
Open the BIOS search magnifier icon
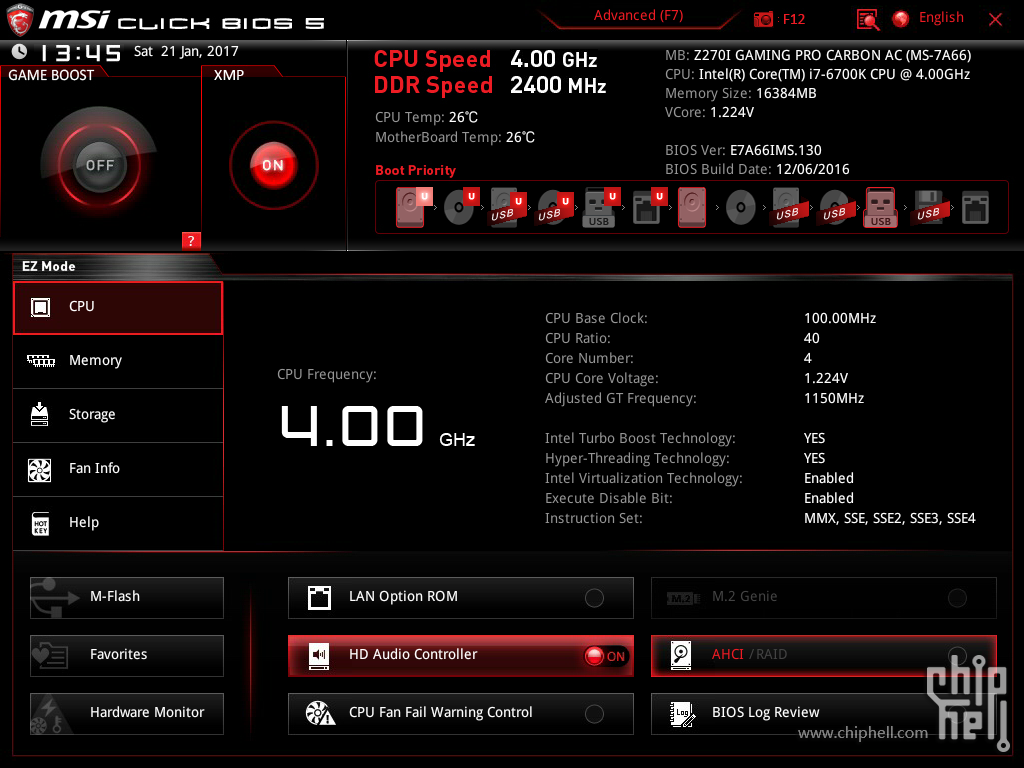point(868,19)
